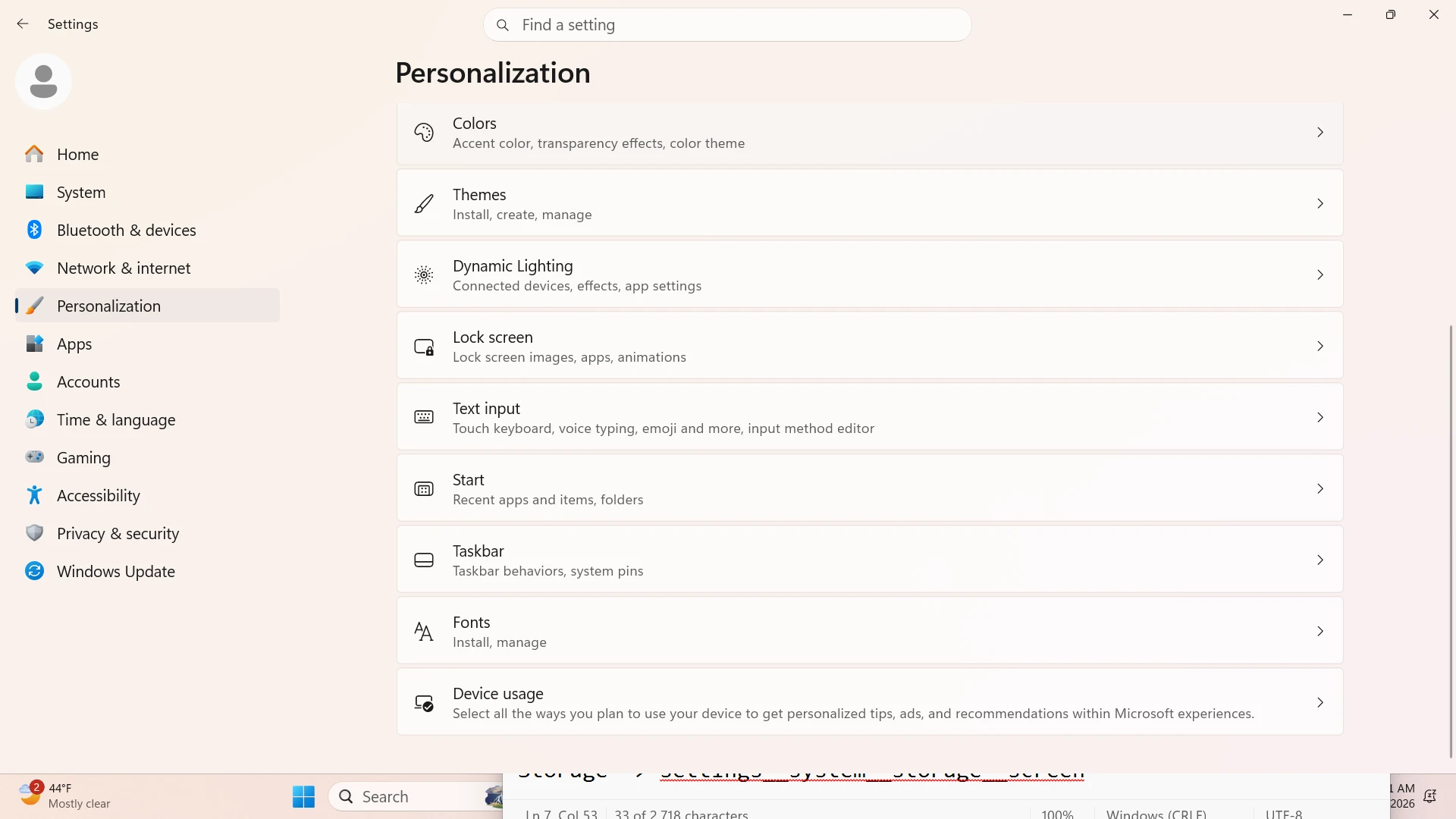Screen dimensions: 1456x819
Task: Click Notepad '100%' zoom status entry
Action: point(1057,813)
